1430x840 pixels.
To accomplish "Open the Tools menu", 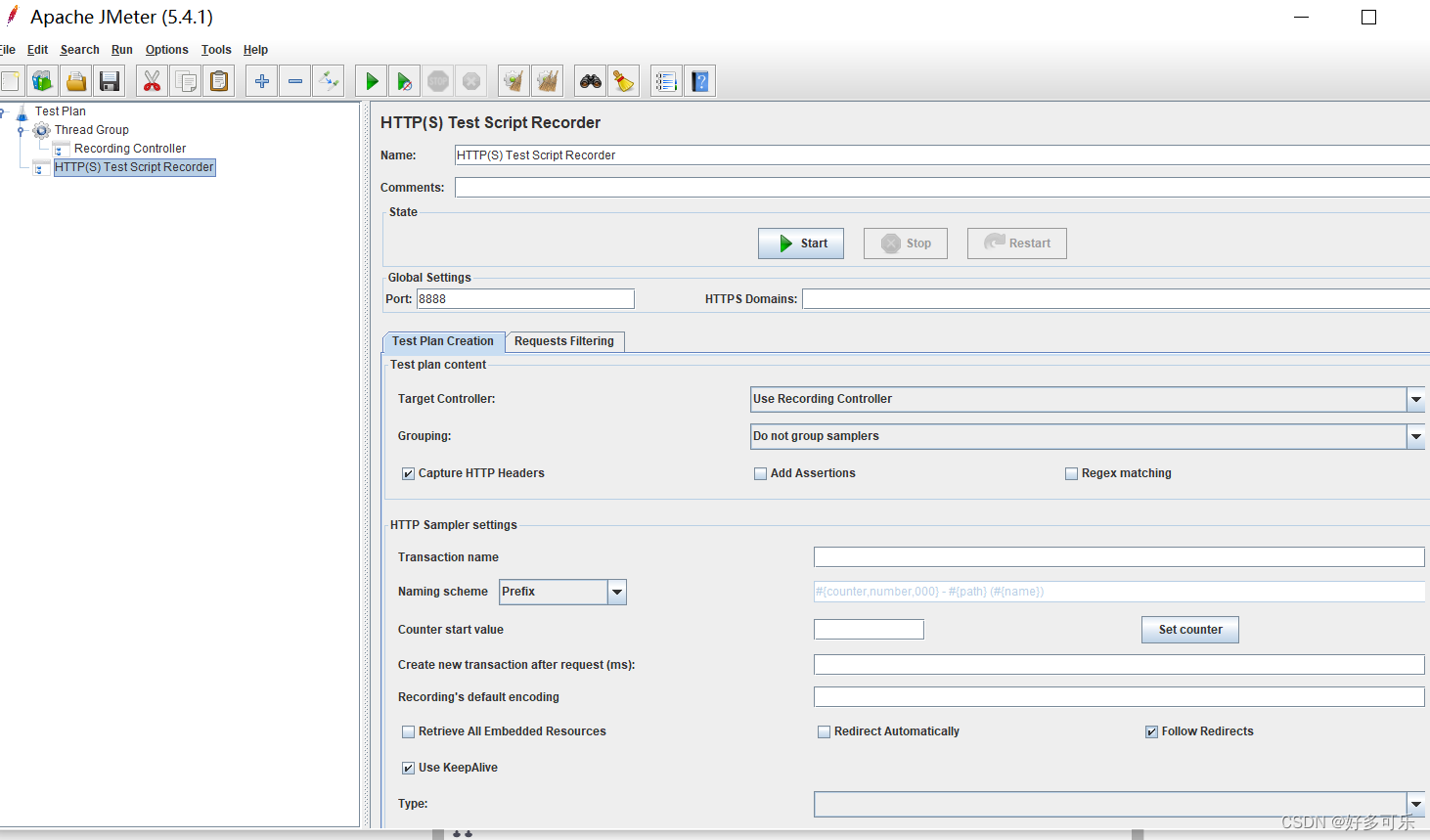I will (x=216, y=50).
